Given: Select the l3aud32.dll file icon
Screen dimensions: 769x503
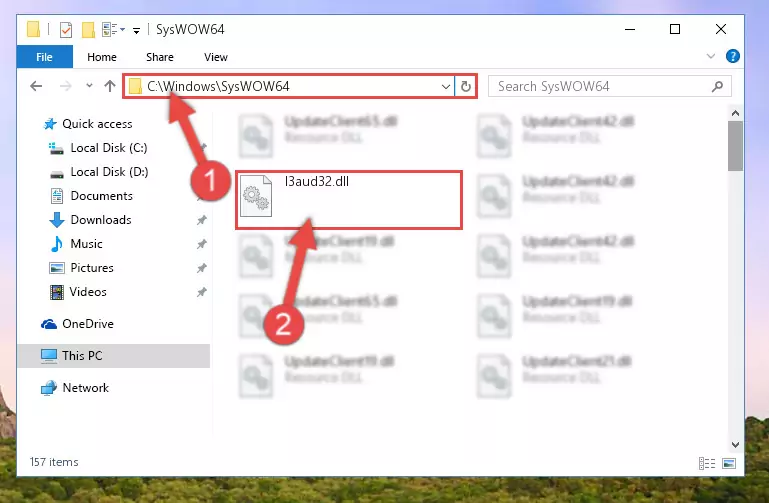Looking at the screenshot, I should pyautogui.click(x=256, y=196).
